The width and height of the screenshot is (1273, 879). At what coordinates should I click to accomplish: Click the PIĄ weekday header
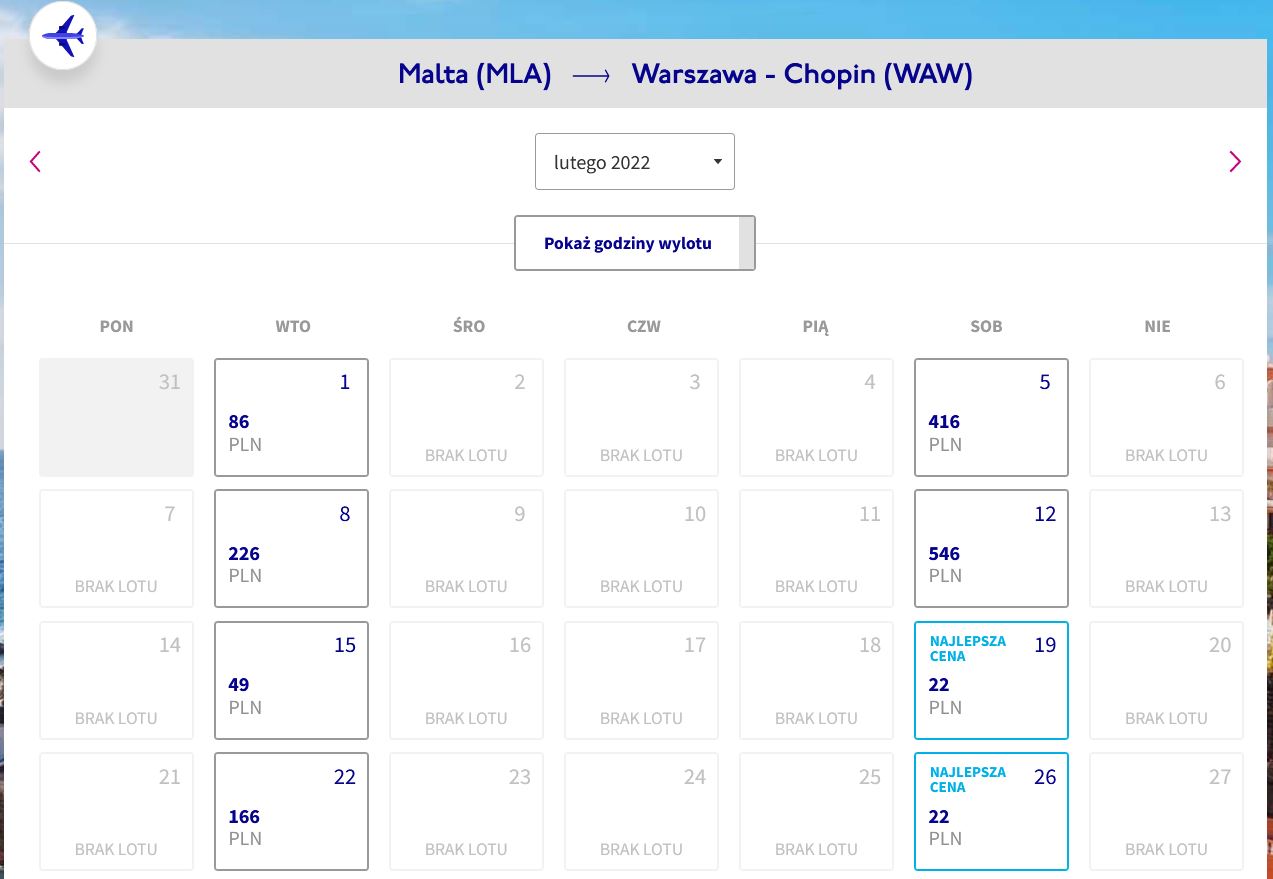[x=816, y=326]
